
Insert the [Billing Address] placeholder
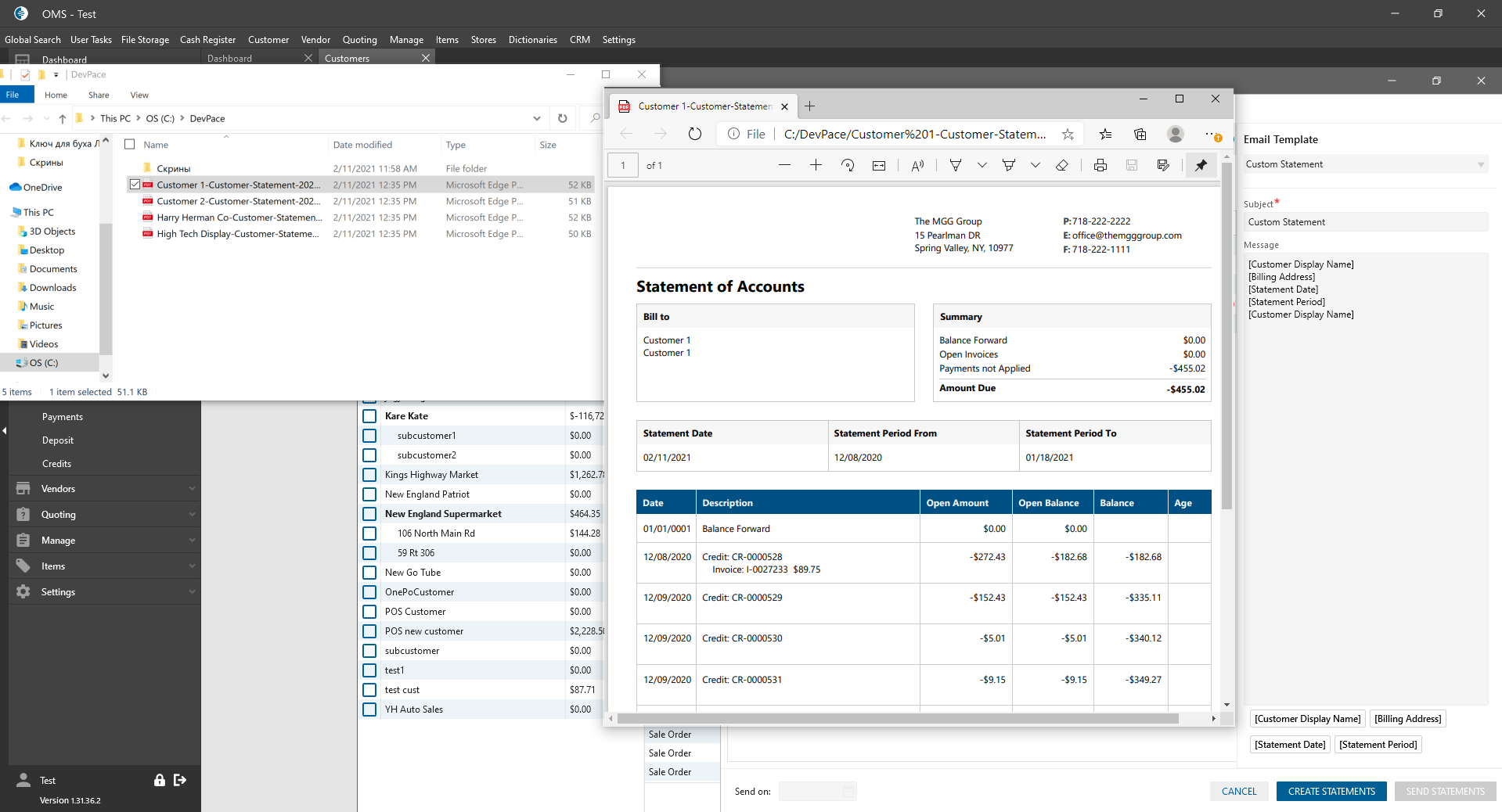coord(1407,719)
